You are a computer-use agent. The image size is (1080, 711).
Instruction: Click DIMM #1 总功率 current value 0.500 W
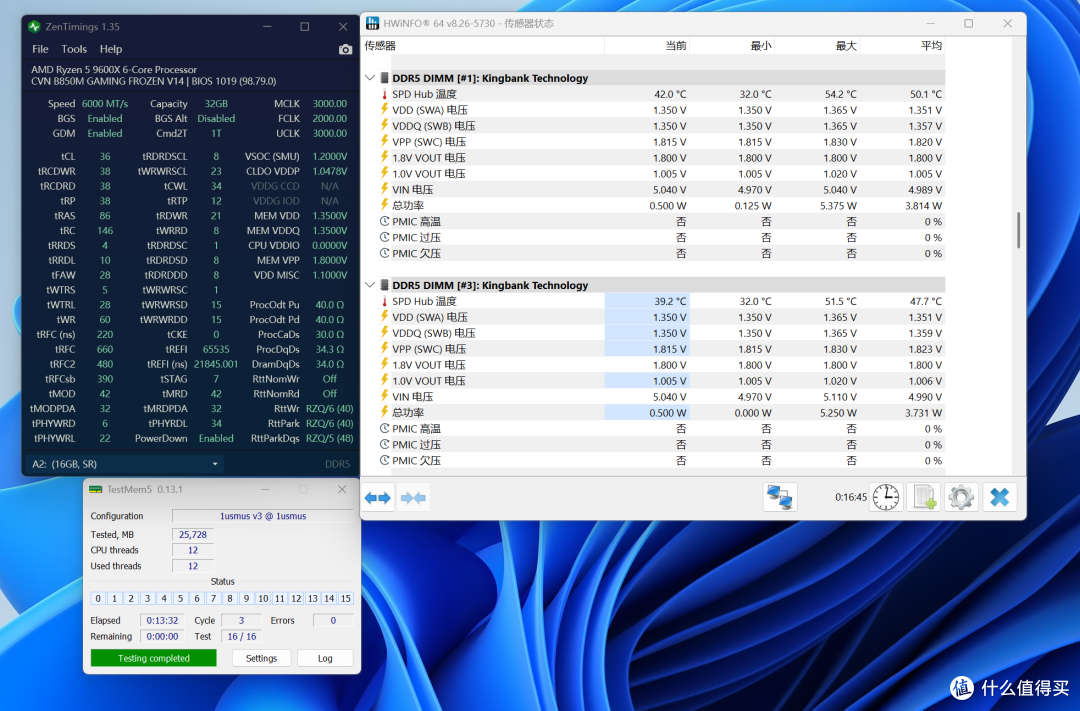(x=667, y=205)
